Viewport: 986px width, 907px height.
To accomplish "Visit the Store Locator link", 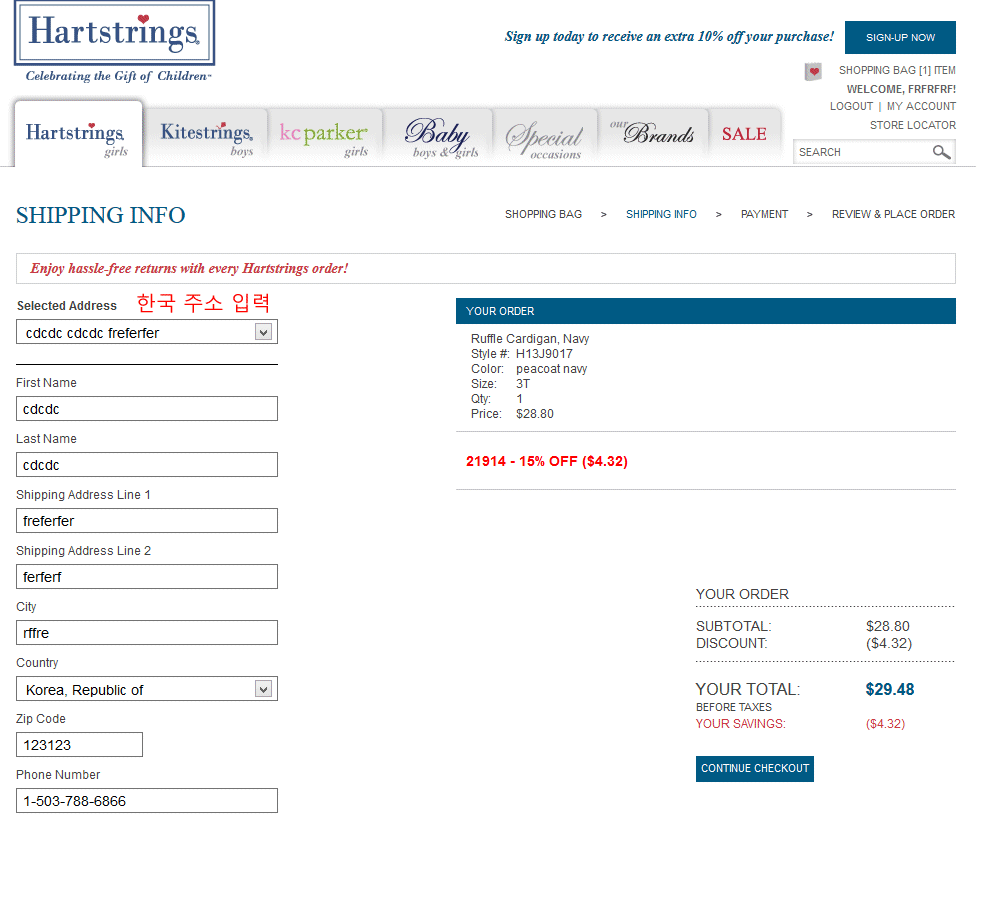I will coord(912,125).
